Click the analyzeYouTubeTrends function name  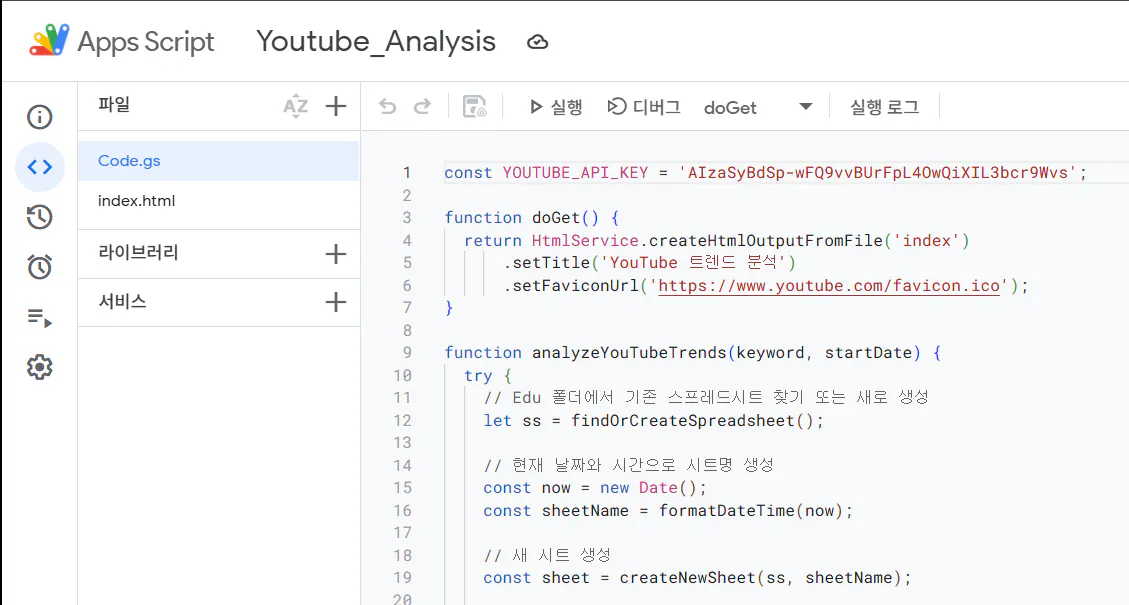(629, 353)
